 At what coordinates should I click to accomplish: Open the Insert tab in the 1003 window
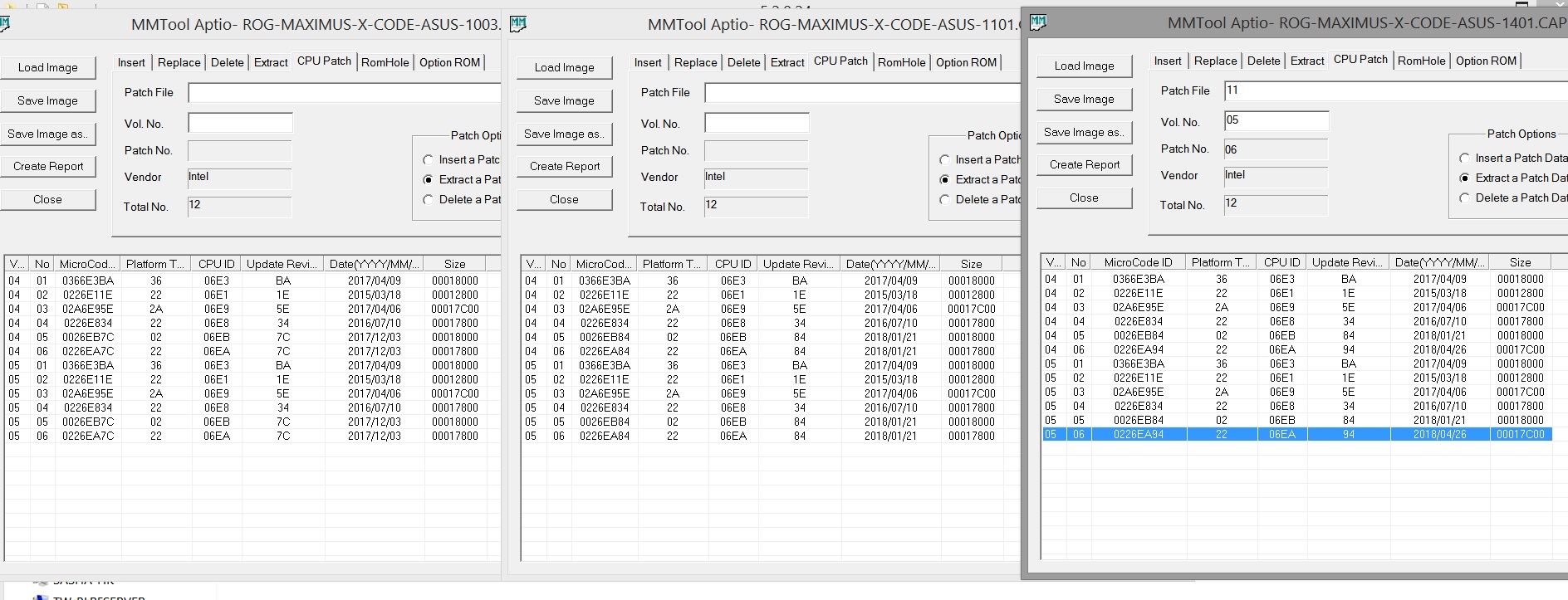(131, 62)
